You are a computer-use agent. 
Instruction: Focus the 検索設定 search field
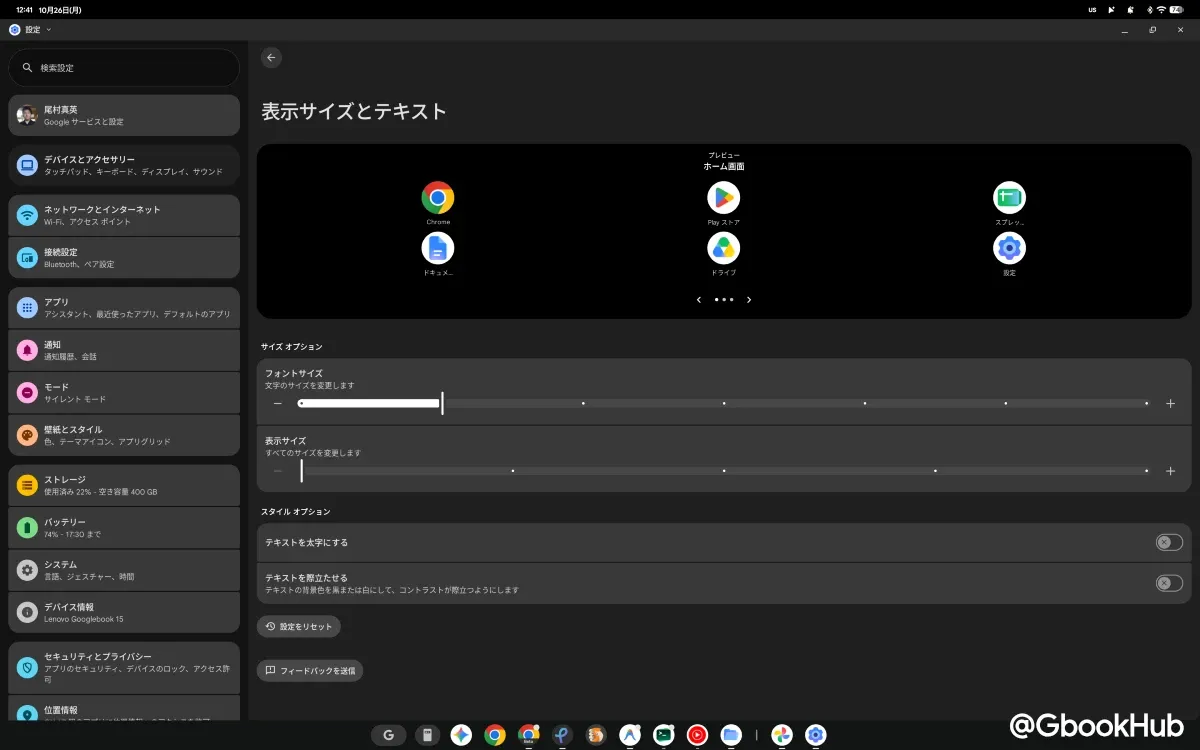(124, 68)
